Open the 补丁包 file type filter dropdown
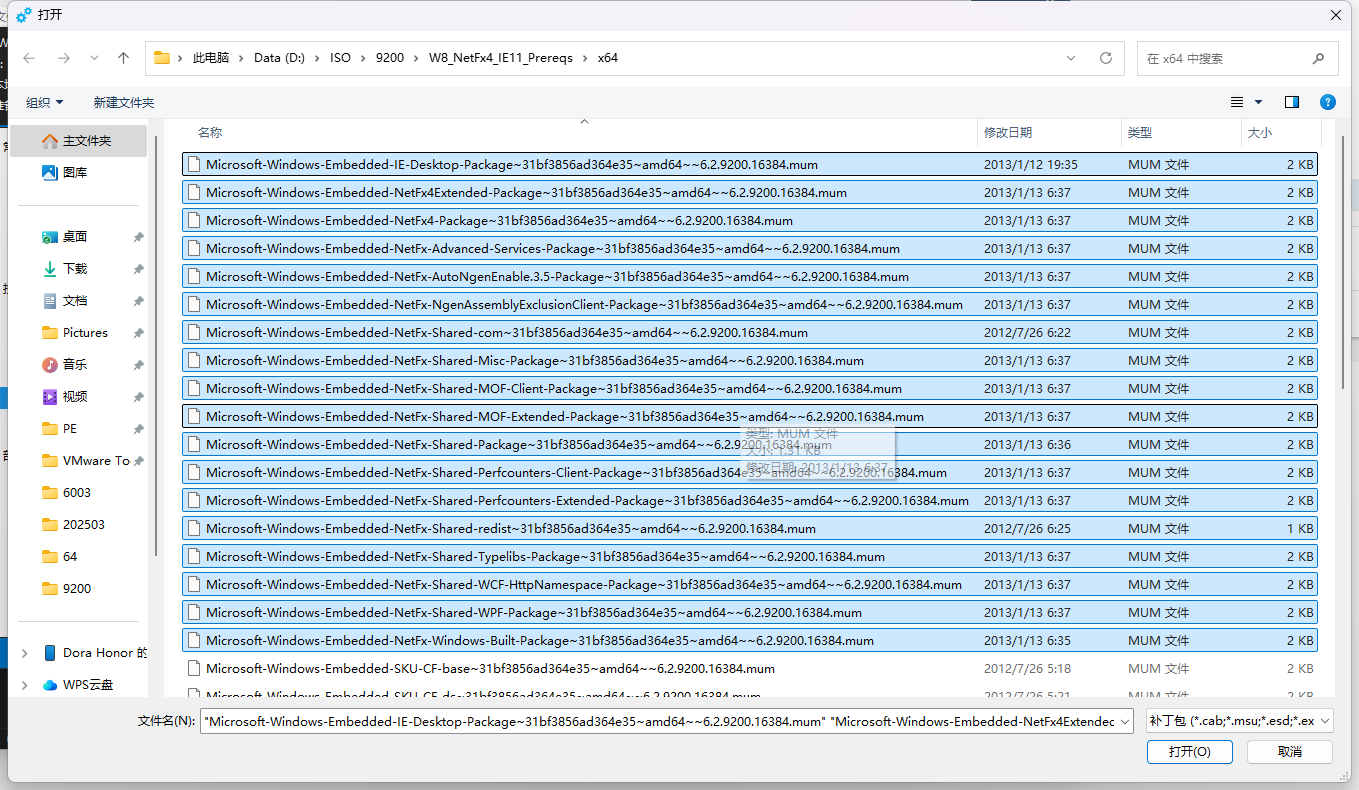The height and width of the screenshot is (790, 1359). [x=1239, y=721]
